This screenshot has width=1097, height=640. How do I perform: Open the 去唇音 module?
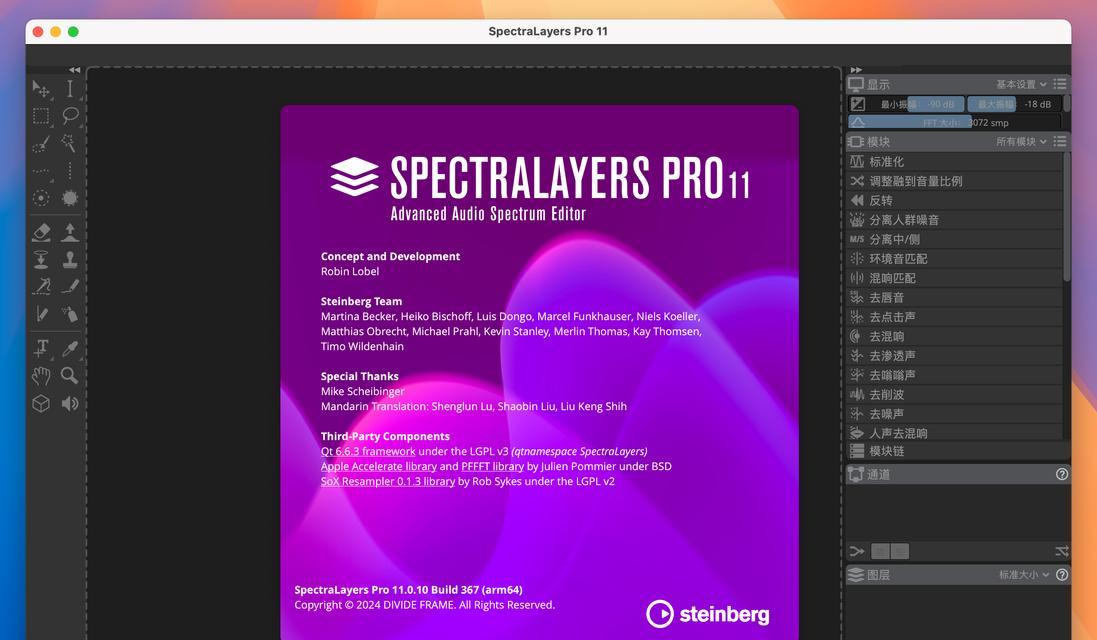point(954,297)
